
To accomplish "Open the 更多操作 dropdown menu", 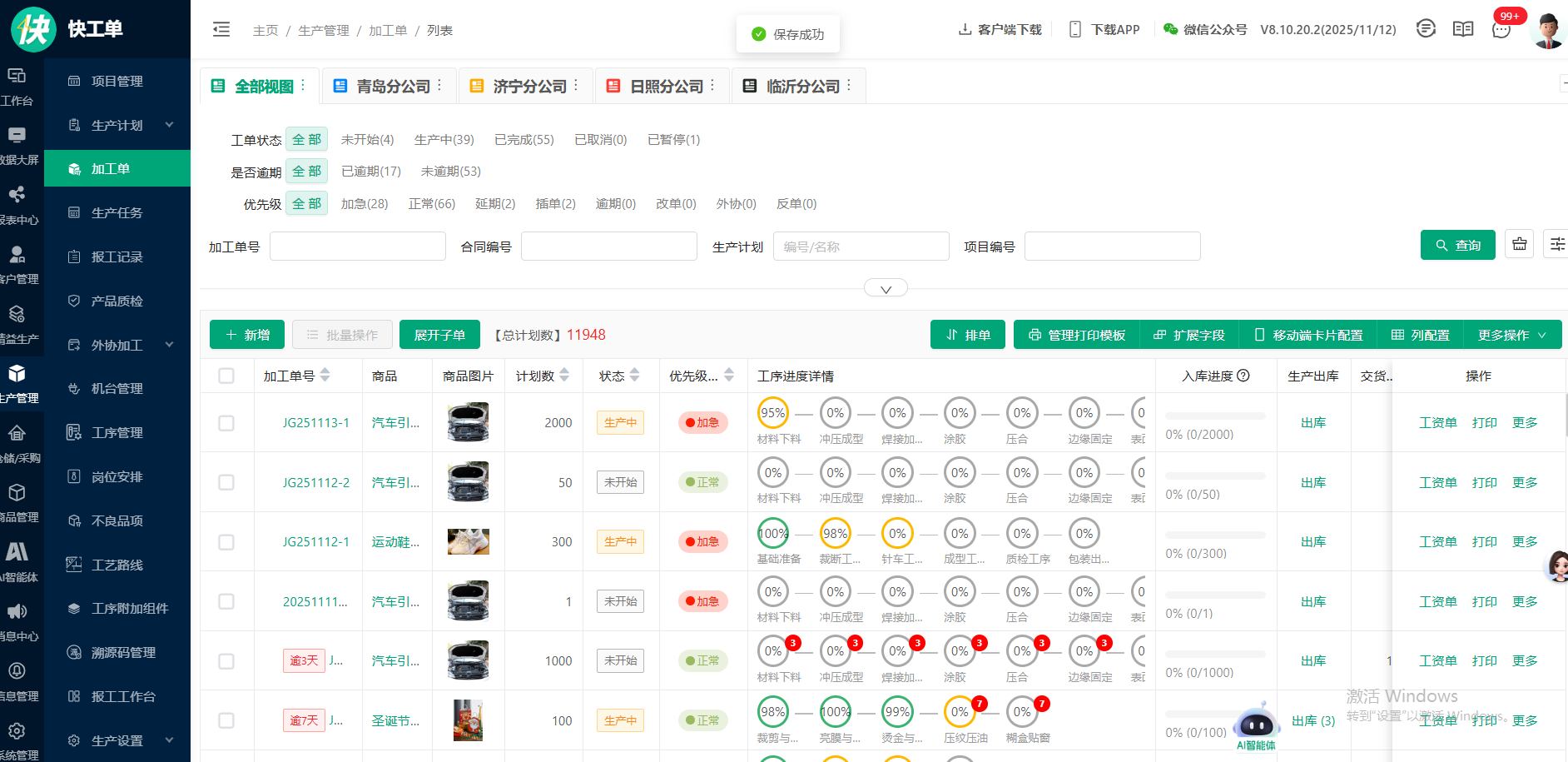I will click(x=1511, y=335).
